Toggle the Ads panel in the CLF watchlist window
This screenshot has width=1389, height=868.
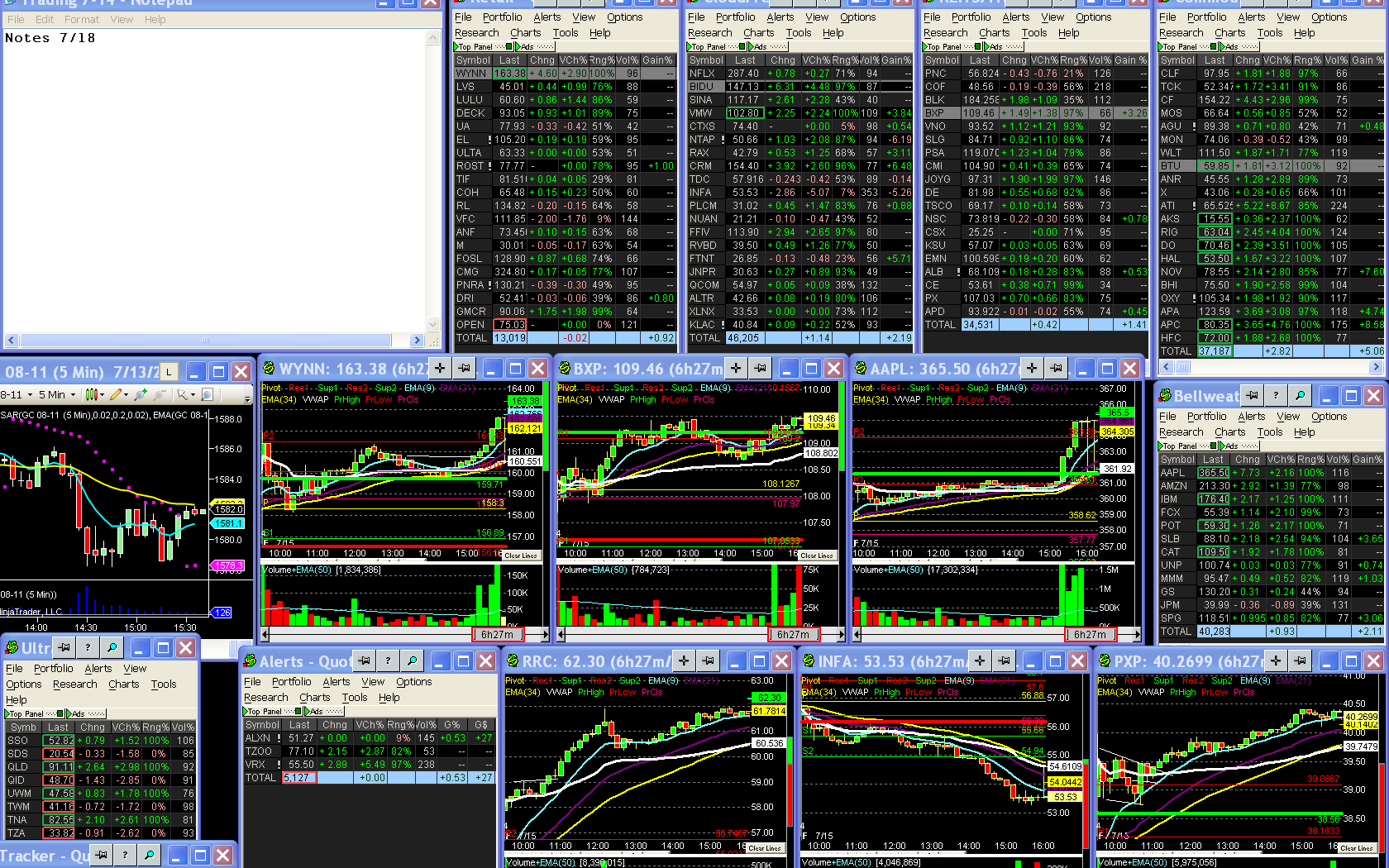(1241, 46)
